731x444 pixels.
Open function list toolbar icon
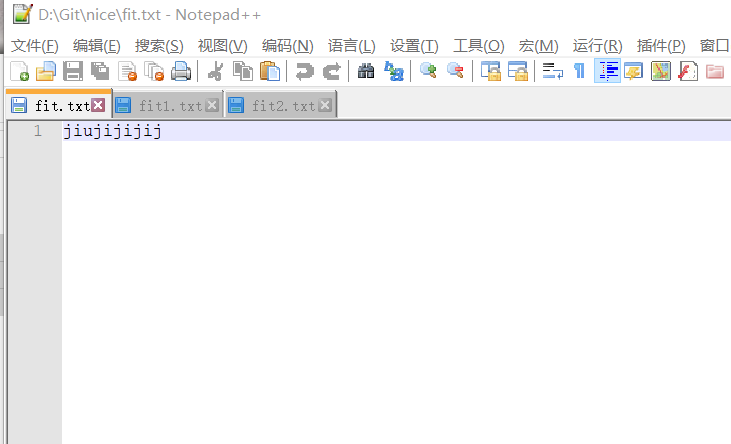(688, 71)
